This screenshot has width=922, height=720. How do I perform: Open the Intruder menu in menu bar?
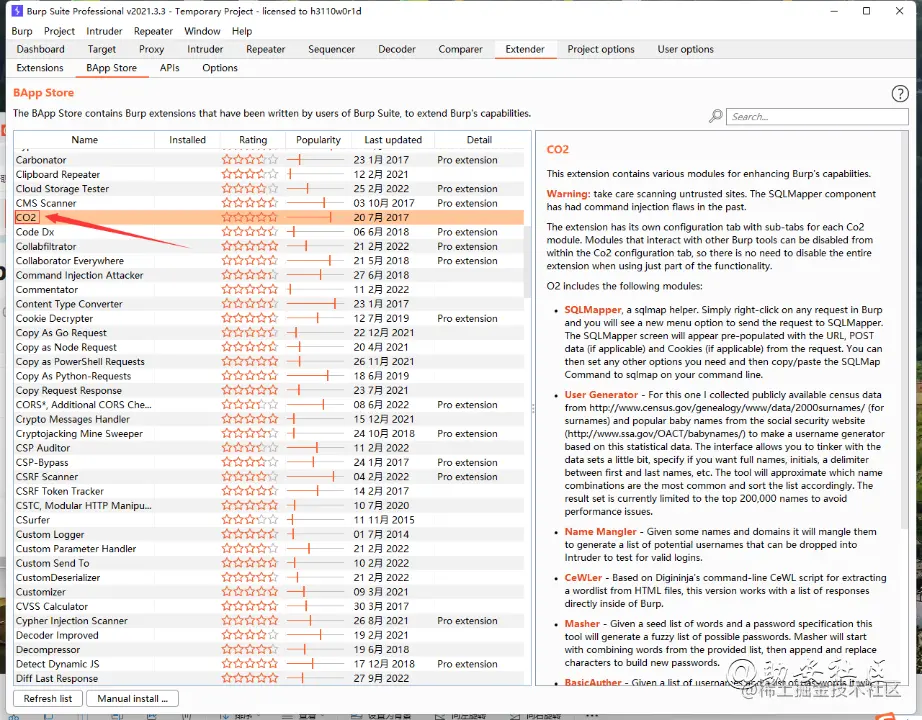tap(104, 31)
